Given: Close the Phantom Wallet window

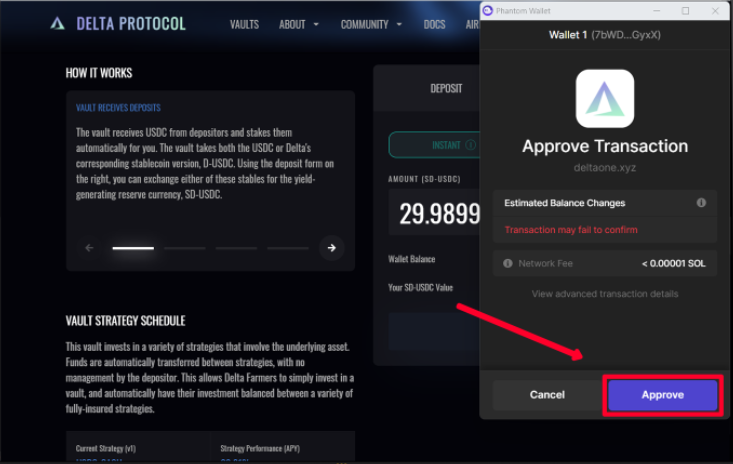Looking at the screenshot, I should 715,10.
